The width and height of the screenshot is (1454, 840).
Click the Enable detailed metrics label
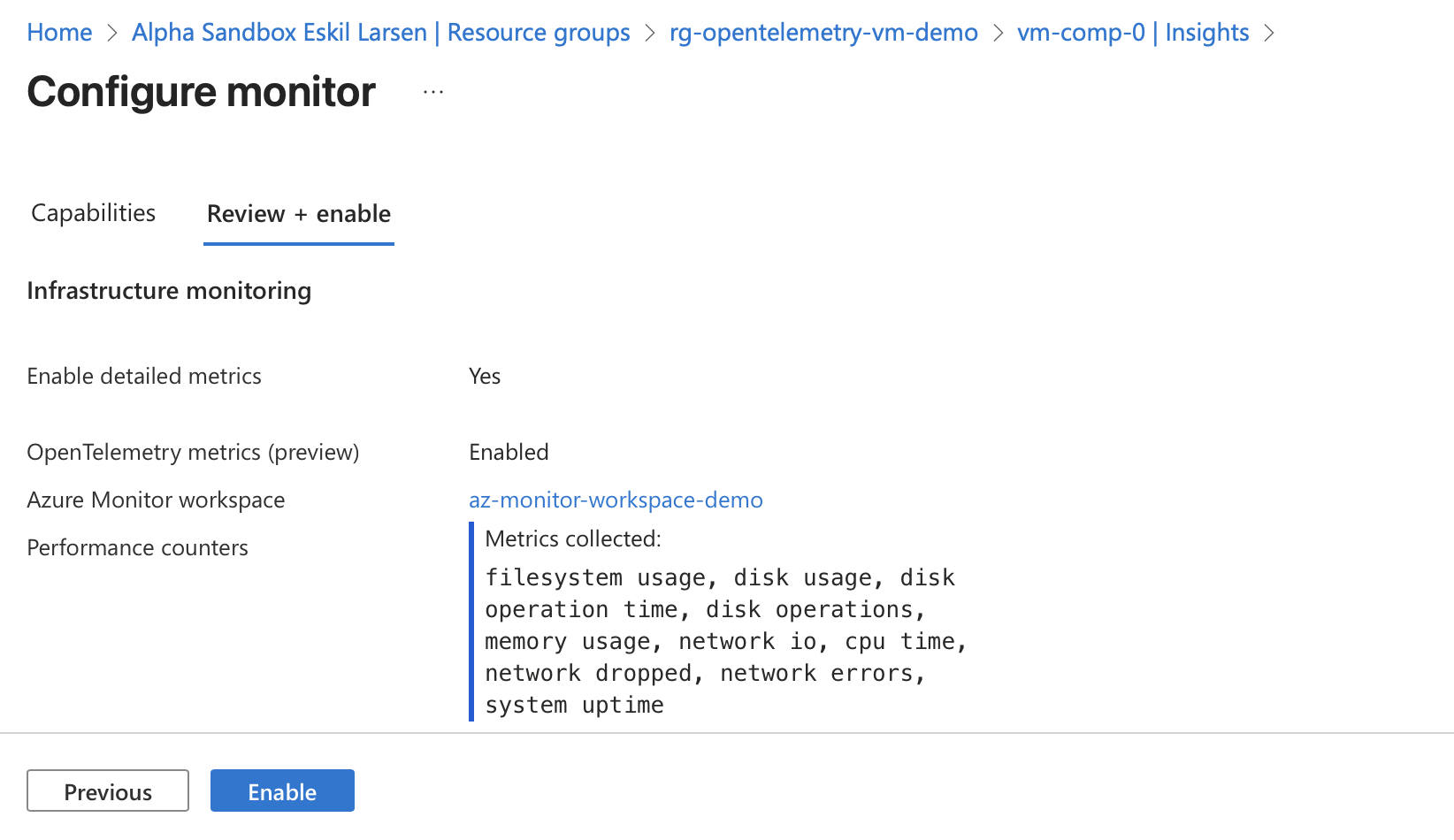click(x=144, y=376)
